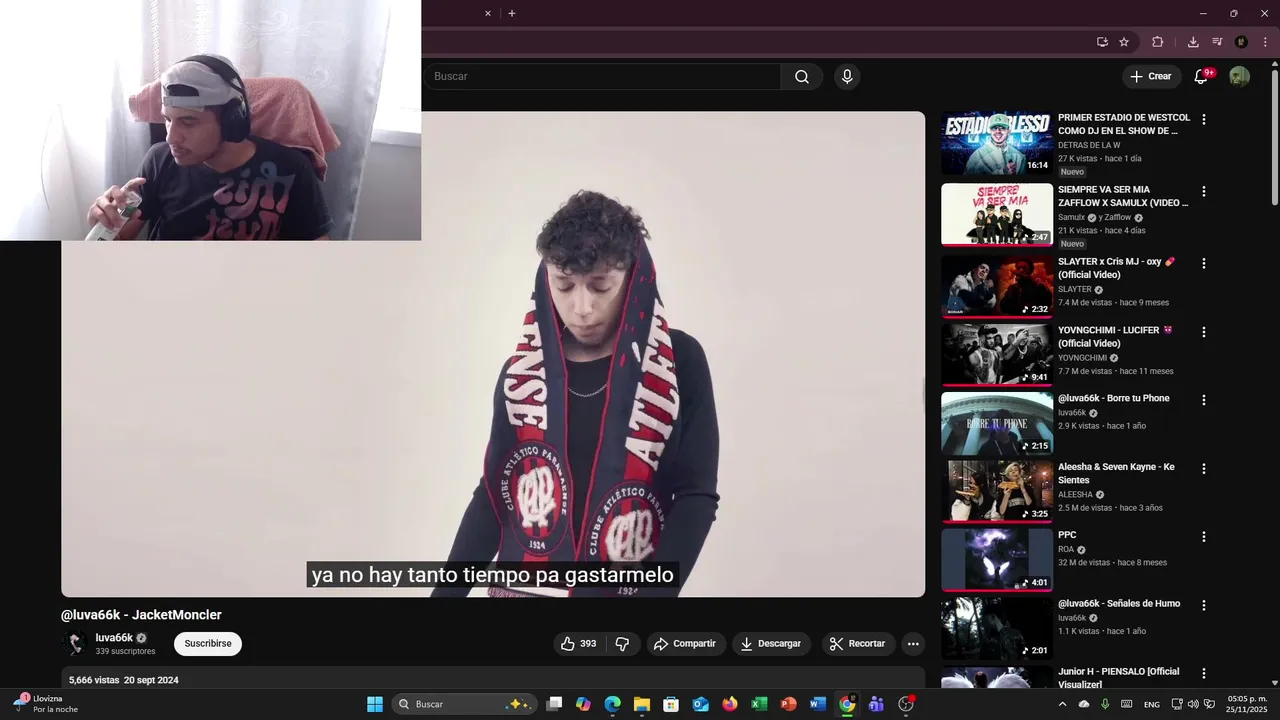This screenshot has width=1280, height=720.
Task: Open options menu for Borre tu Phone
Action: point(1204,400)
